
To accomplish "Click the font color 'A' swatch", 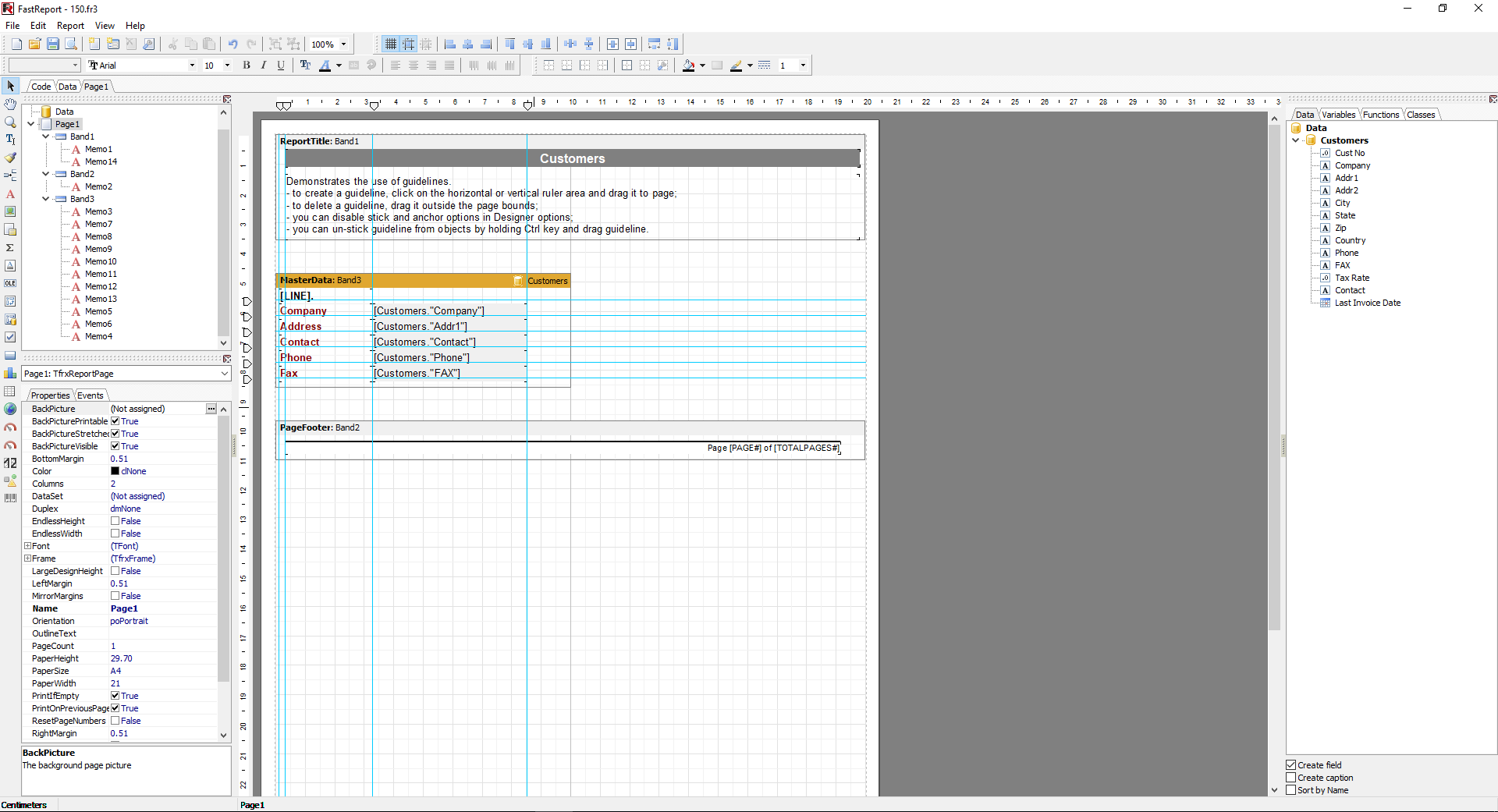I will (x=325, y=66).
